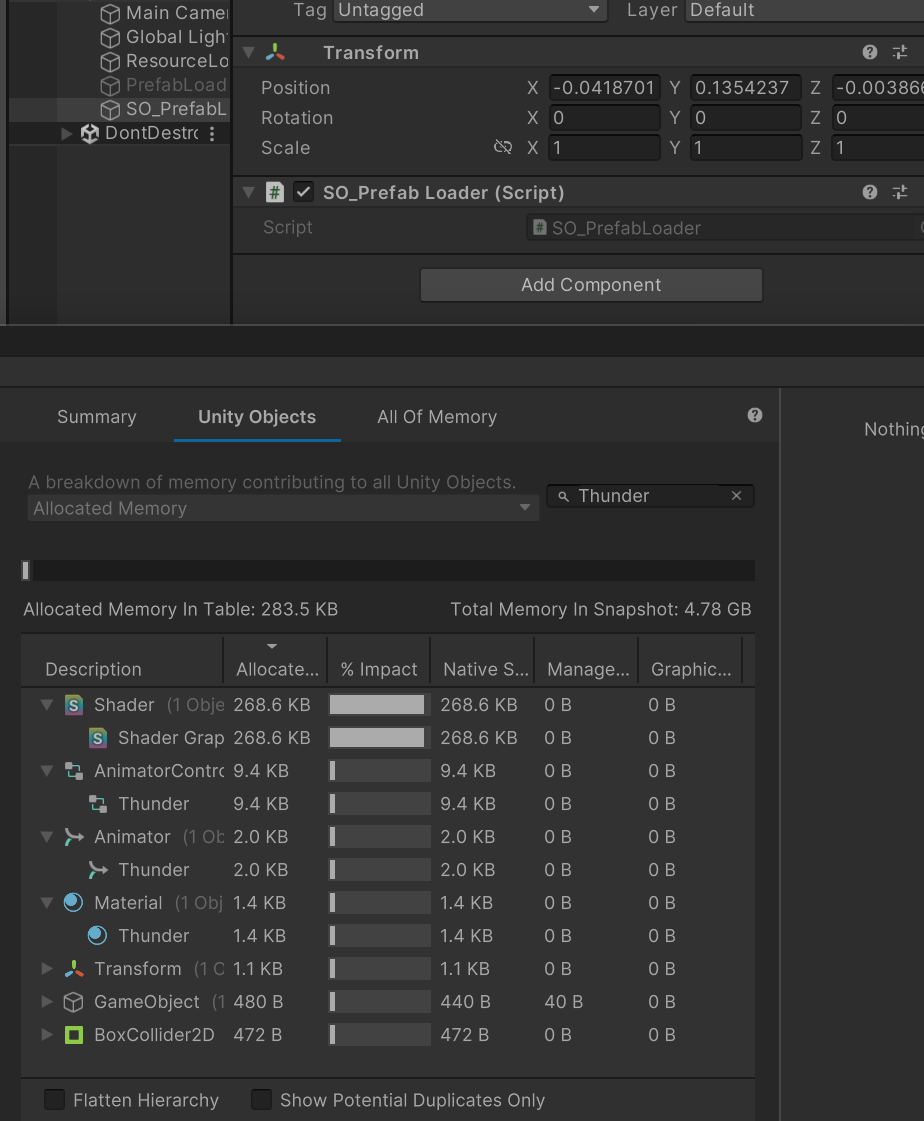Click the Add Component button
Image resolution: width=924 pixels, height=1121 pixels.
coord(591,285)
